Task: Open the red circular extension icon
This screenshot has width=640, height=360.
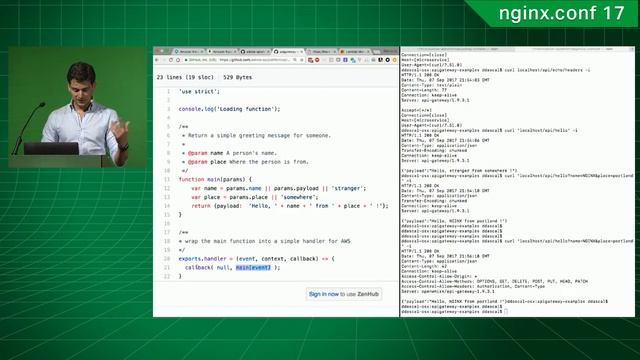Action: 317,60
